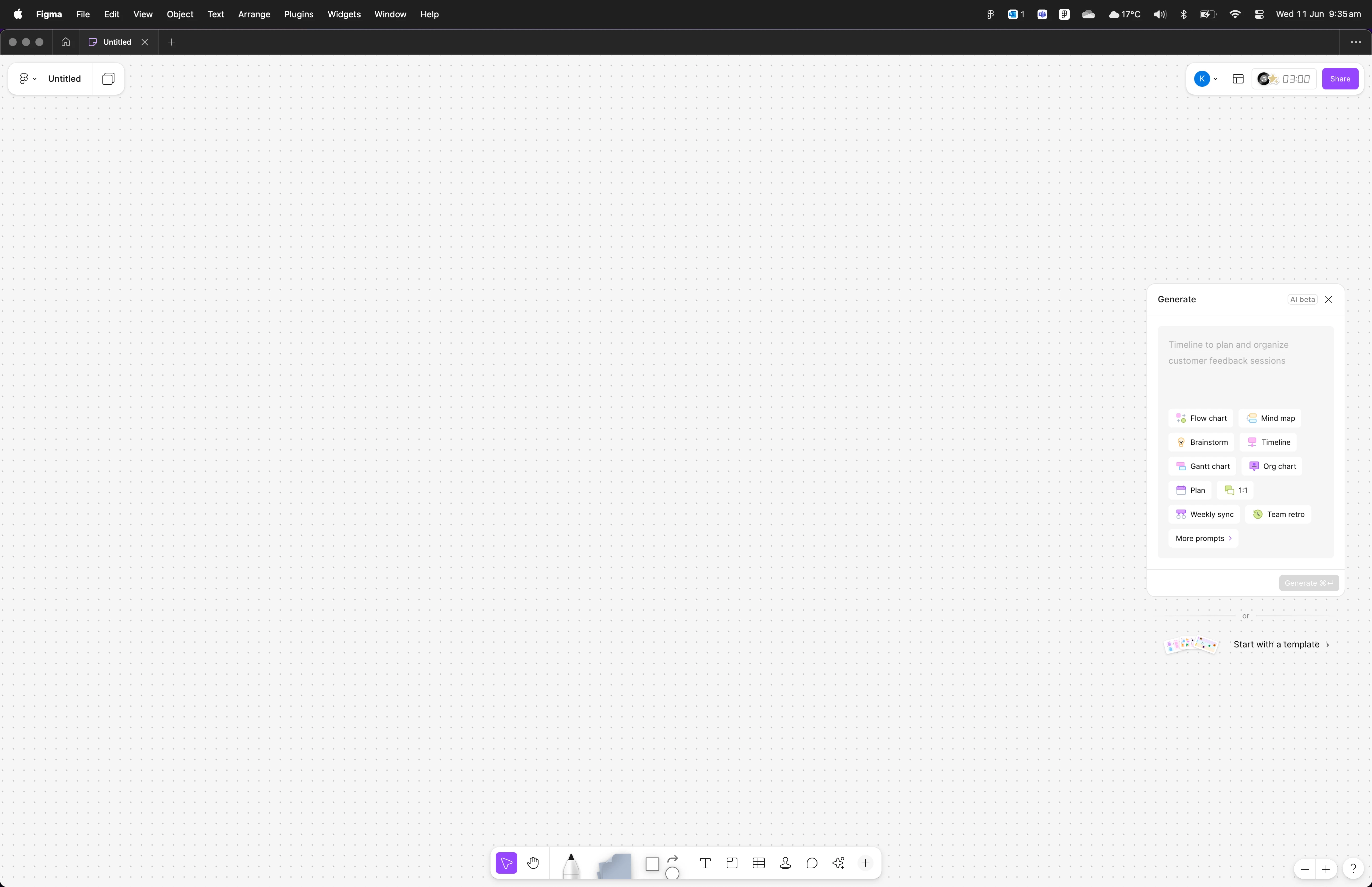Open the pages panel icon
The height and width of the screenshot is (887, 1372).
coord(108,79)
